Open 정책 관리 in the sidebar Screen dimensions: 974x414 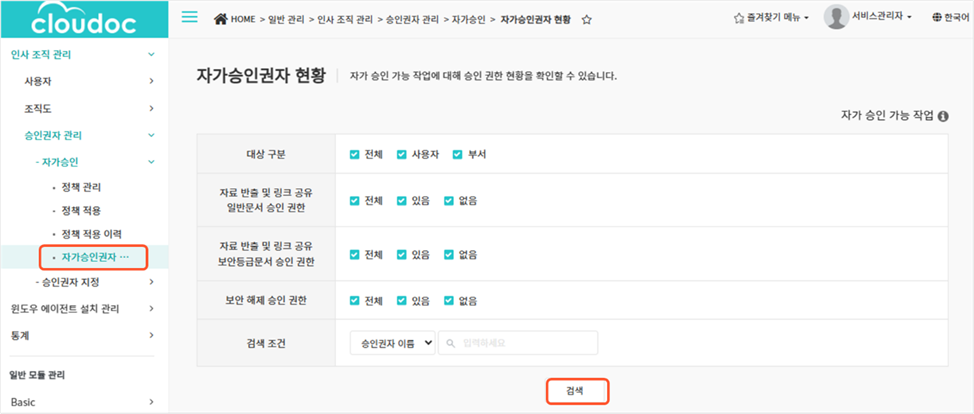pyautogui.click(x=81, y=187)
